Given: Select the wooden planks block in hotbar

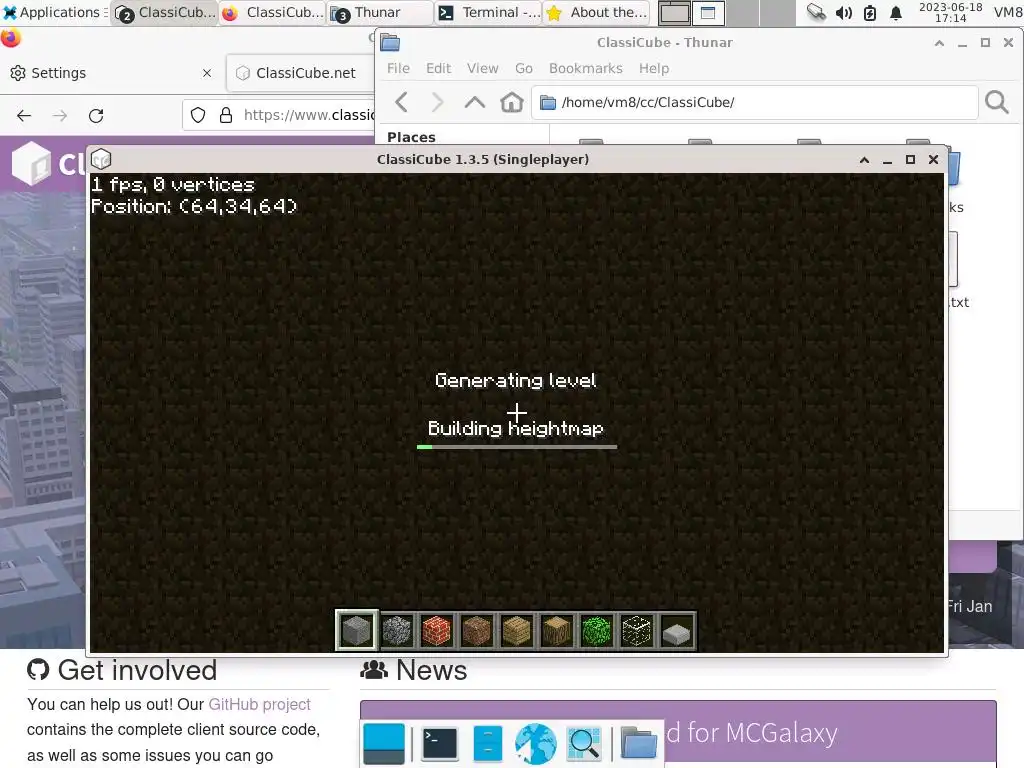Looking at the screenshot, I should tap(517, 631).
